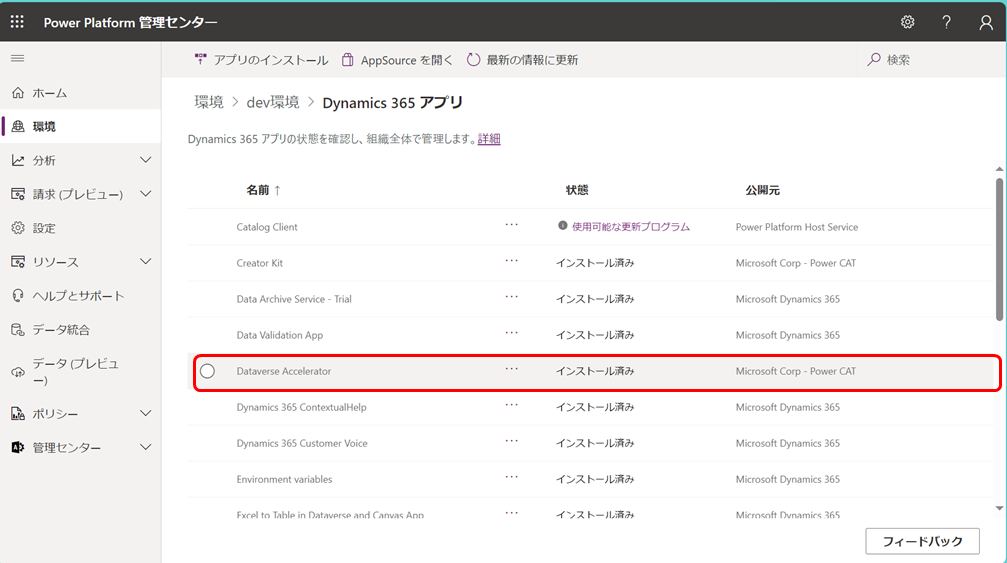Click the vertical scrollbar thumb
Image resolution: width=1007 pixels, height=563 pixels.
pyautogui.click(x=999, y=249)
